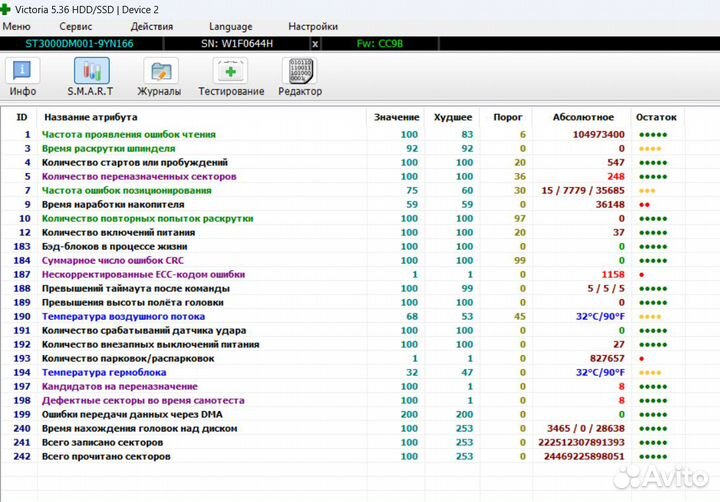Select the S.M.A.R.T toolbar icon
The height and width of the screenshot is (502, 720).
click(x=92, y=76)
